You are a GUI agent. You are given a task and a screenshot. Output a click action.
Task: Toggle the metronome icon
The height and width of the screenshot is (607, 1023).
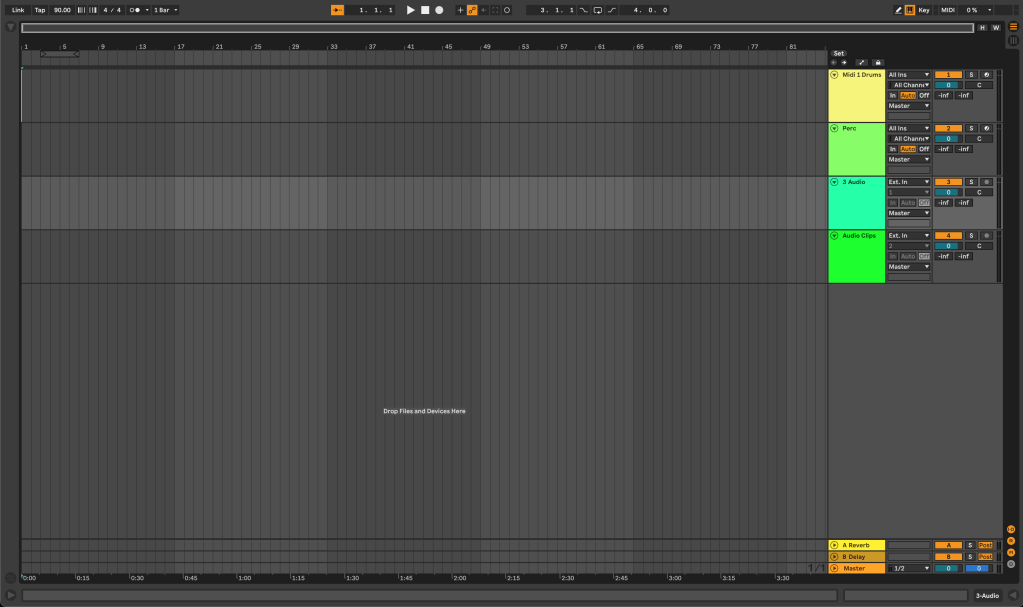point(135,10)
